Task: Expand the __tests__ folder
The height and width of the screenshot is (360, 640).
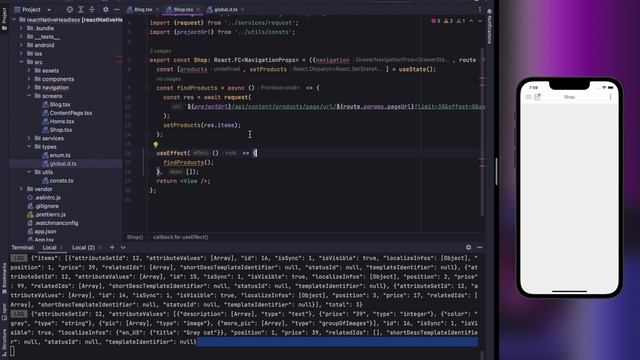Action: [22, 37]
